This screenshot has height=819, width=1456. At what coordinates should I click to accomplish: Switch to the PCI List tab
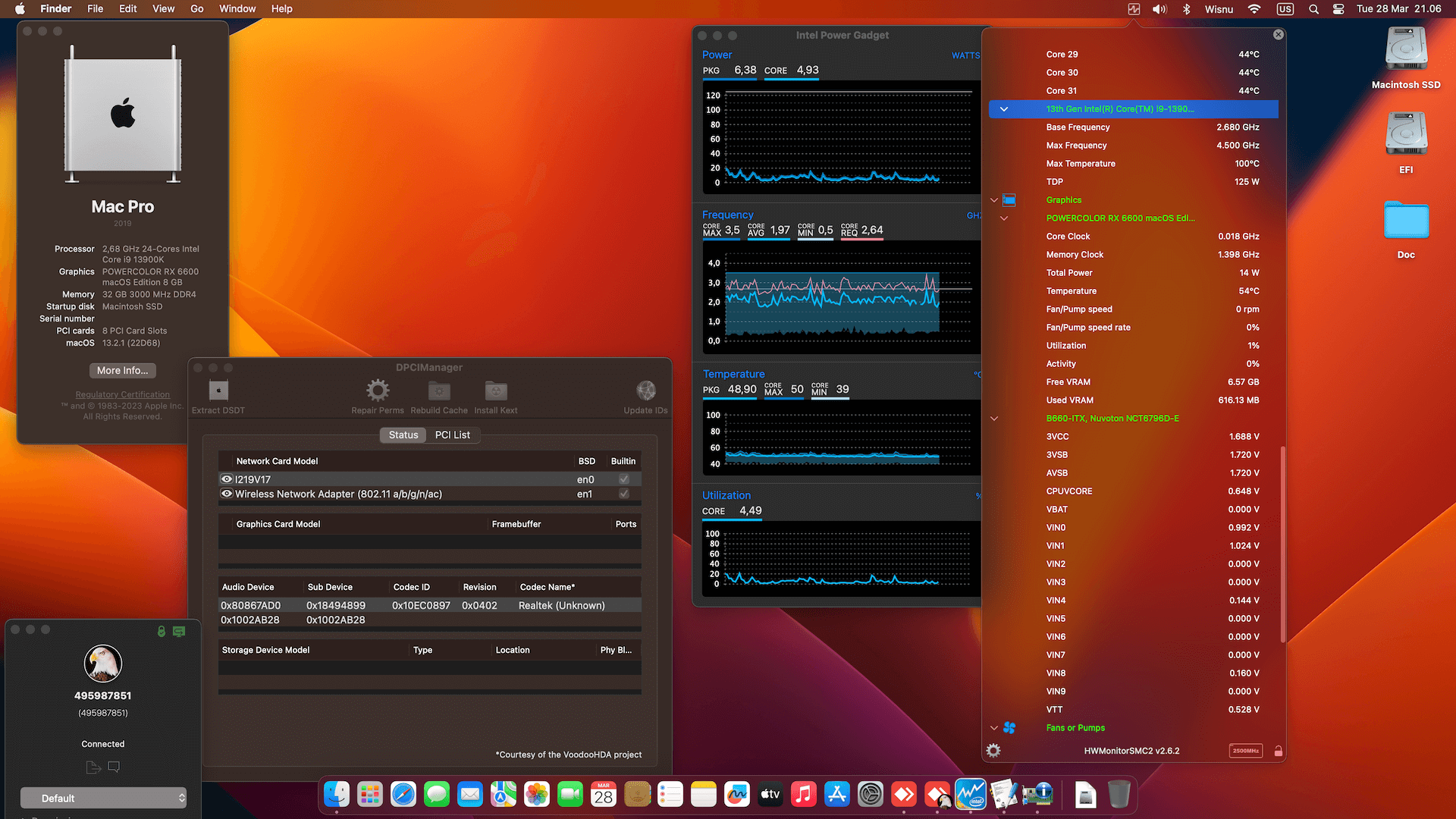click(x=453, y=435)
